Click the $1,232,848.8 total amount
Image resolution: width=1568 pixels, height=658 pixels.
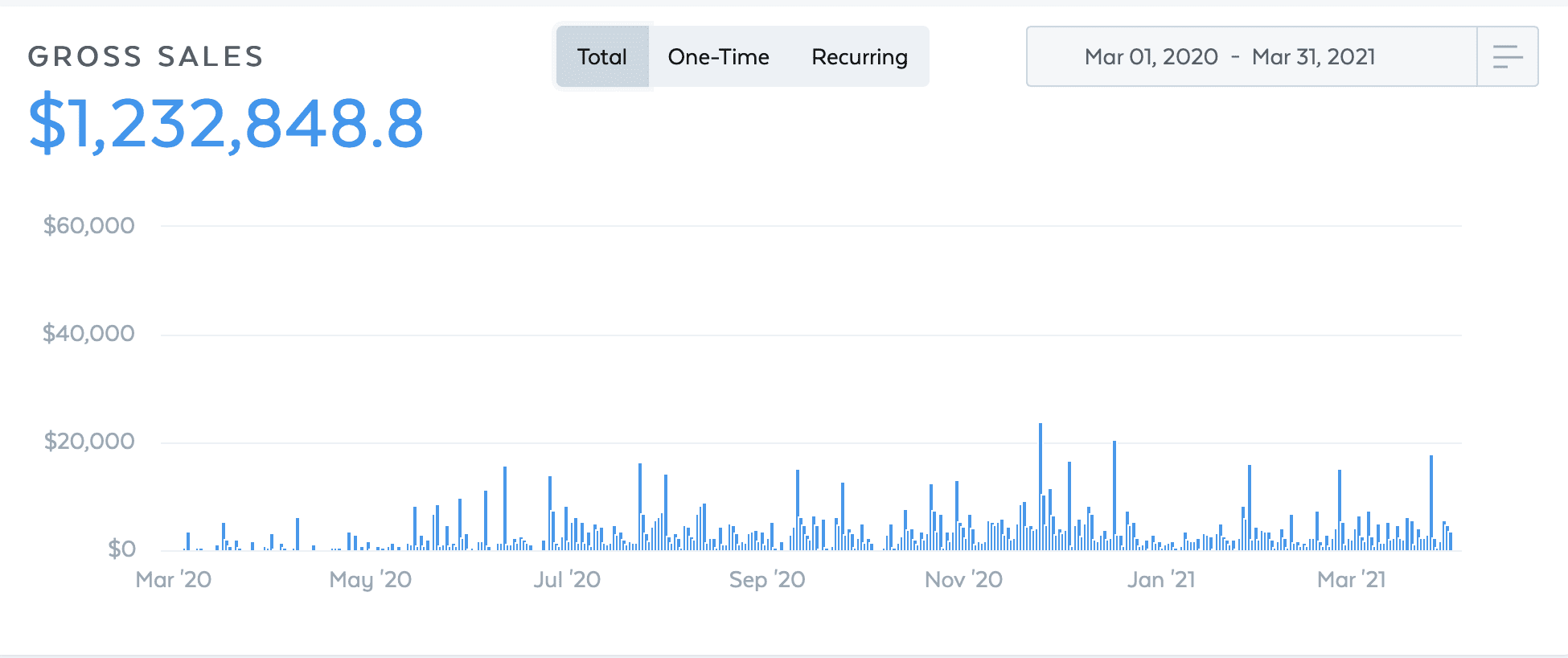(x=226, y=124)
